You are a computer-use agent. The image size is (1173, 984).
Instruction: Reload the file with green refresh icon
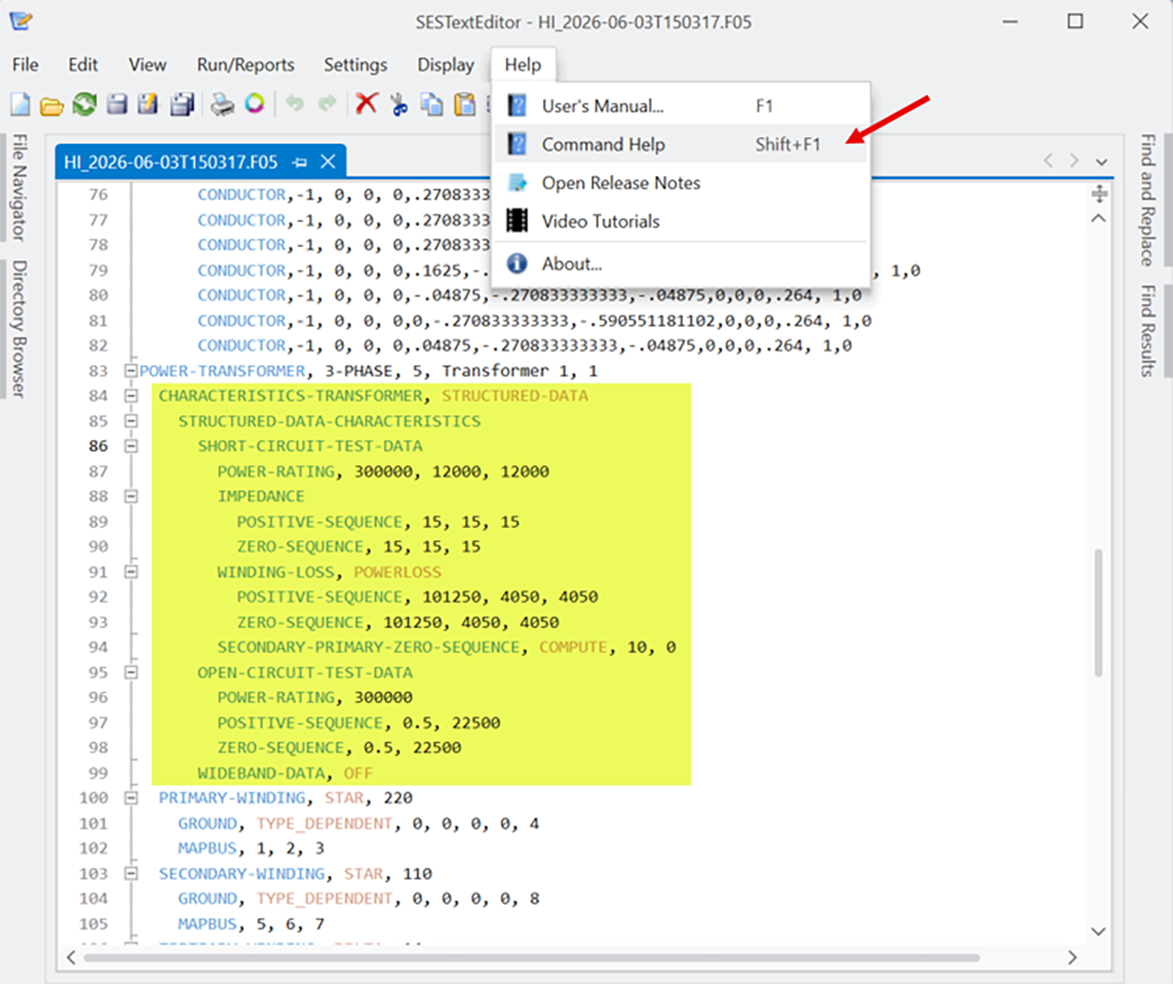85,103
